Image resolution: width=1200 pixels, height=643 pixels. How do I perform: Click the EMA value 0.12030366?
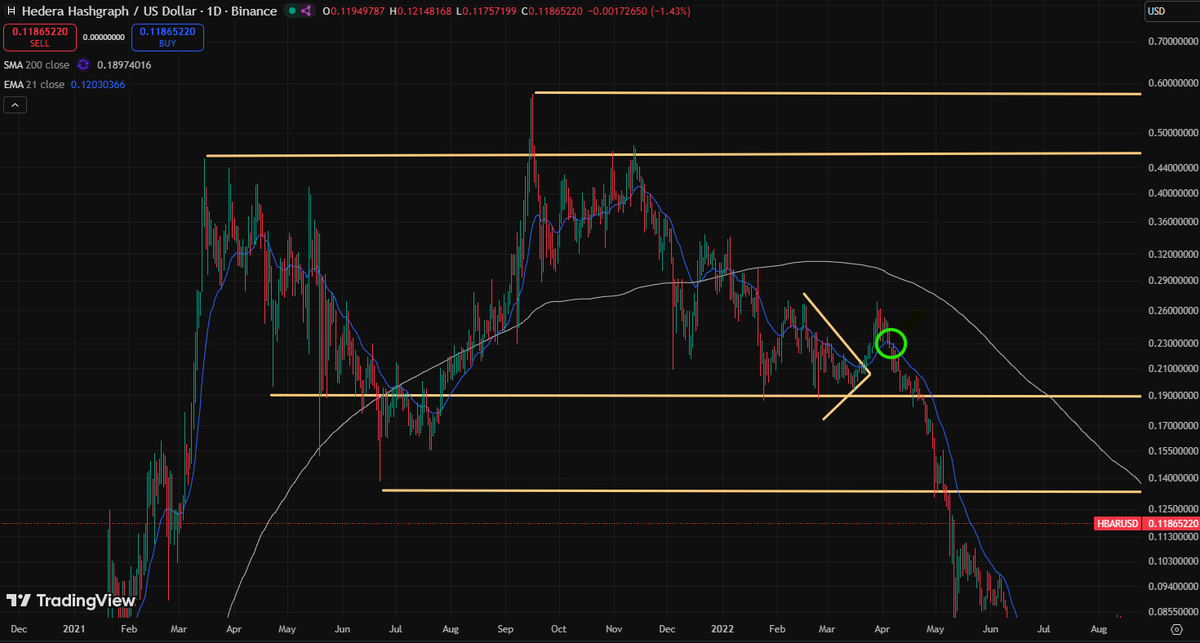point(96,85)
